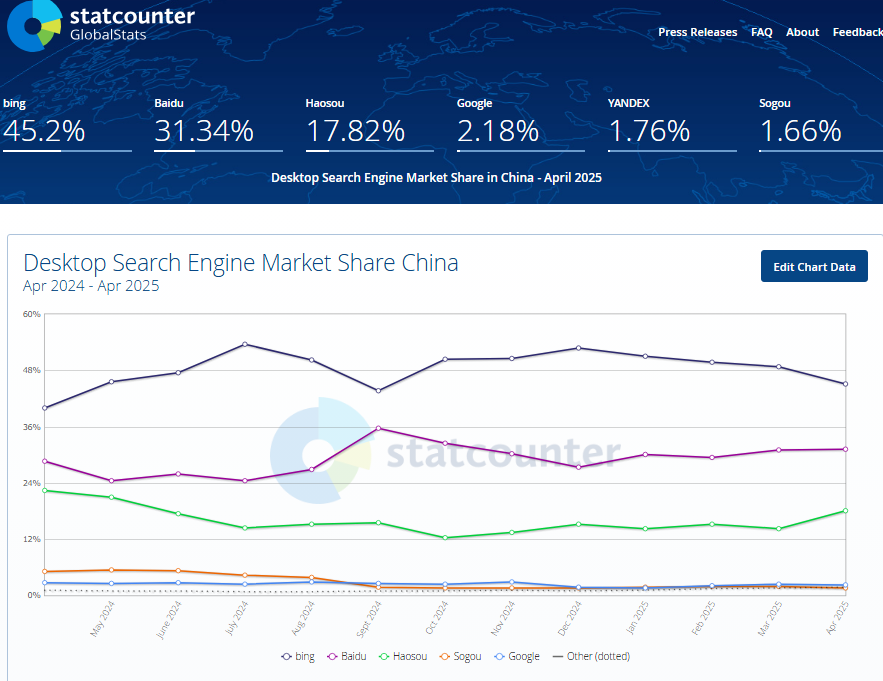Click bing's Sept 2024 dip data point
The height and width of the screenshot is (681, 883).
coord(378,391)
